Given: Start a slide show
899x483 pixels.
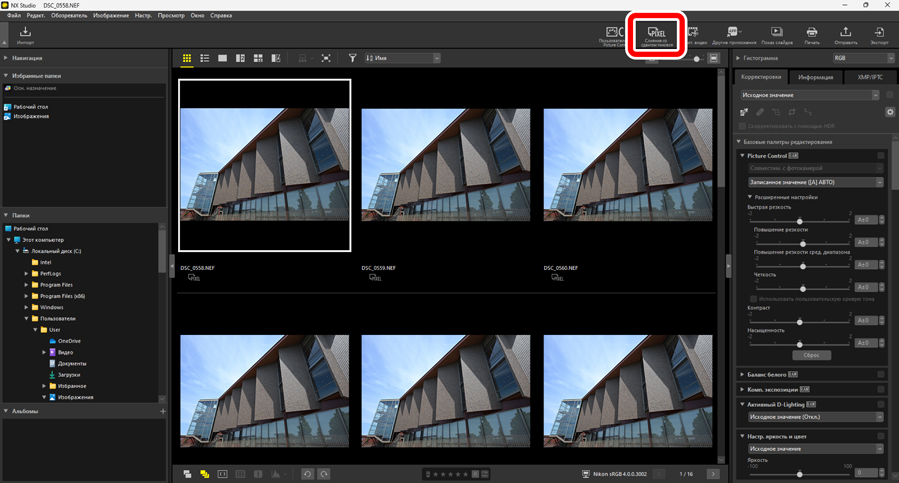Looking at the screenshot, I should click(776, 35).
